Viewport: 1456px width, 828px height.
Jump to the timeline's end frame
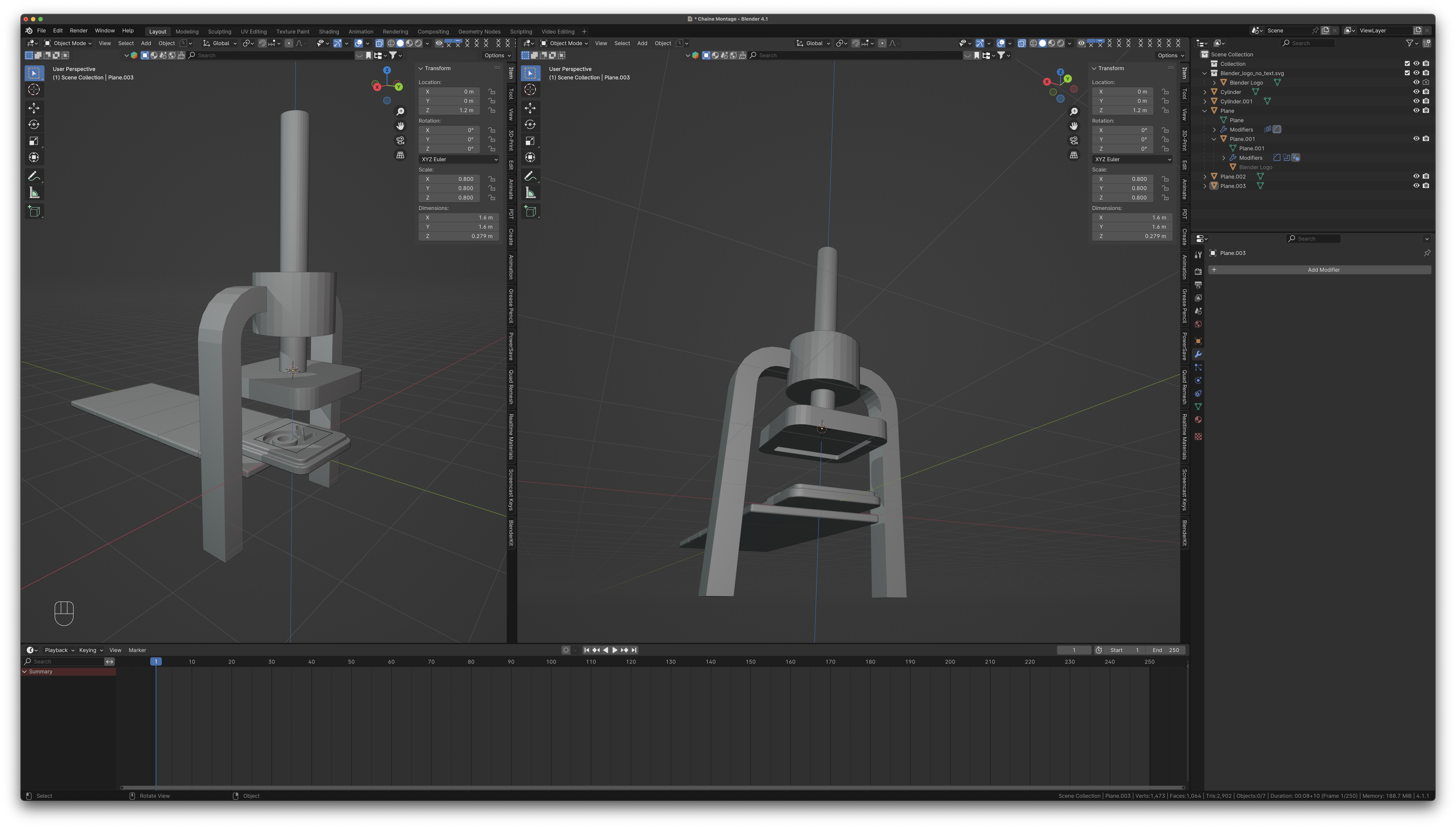click(x=634, y=650)
